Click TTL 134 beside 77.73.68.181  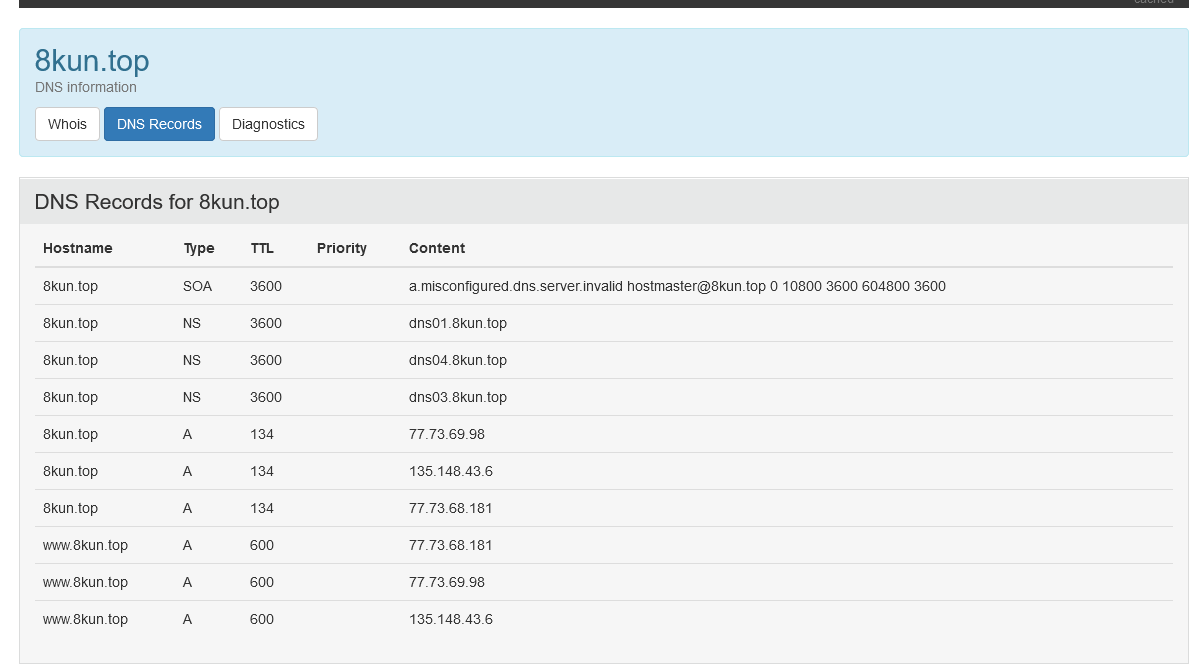click(x=262, y=508)
